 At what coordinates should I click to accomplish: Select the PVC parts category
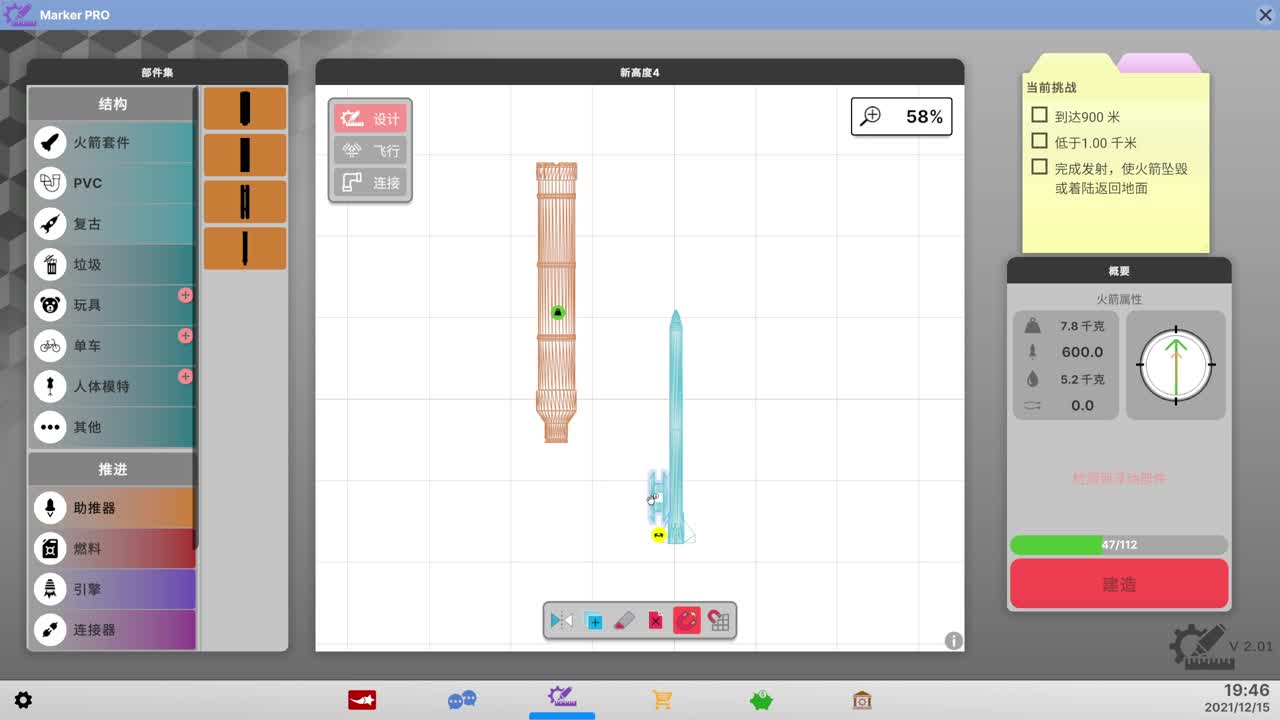point(111,183)
